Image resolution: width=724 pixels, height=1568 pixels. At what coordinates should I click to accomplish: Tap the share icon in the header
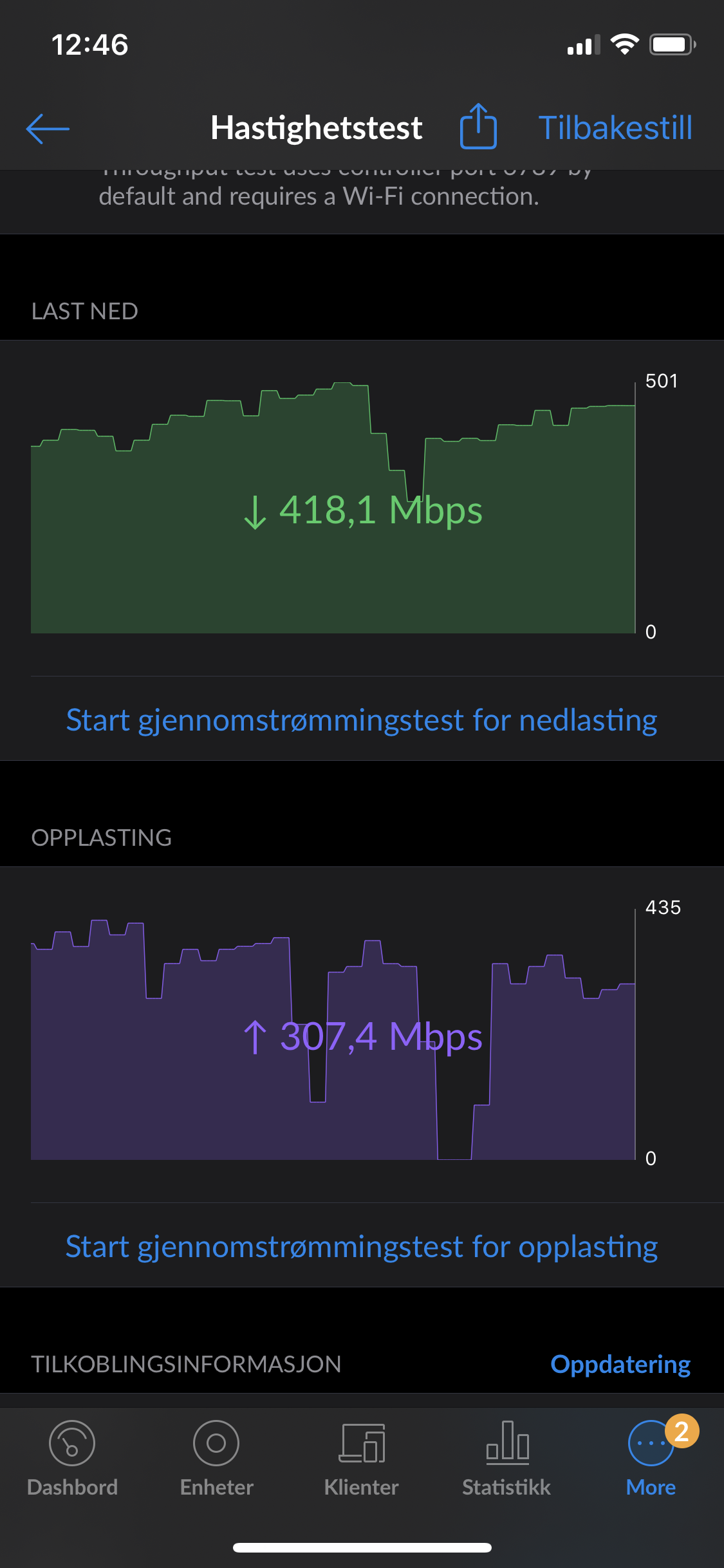[478, 126]
